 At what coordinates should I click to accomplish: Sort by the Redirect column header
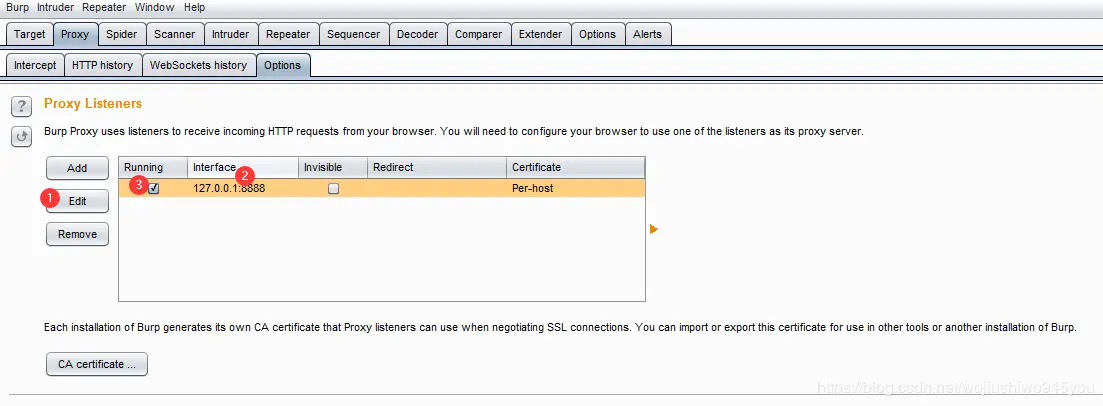437,167
